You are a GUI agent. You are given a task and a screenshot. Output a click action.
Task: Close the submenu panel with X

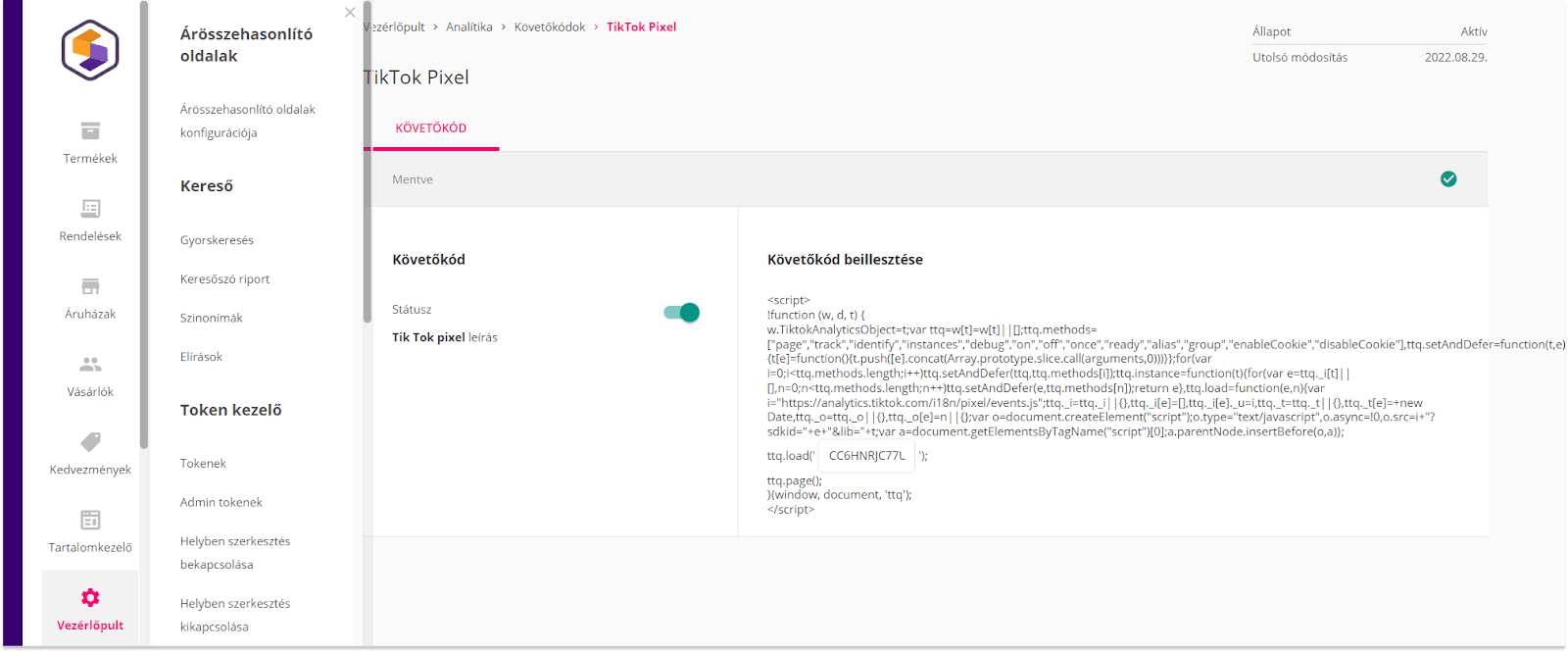pyautogui.click(x=350, y=13)
